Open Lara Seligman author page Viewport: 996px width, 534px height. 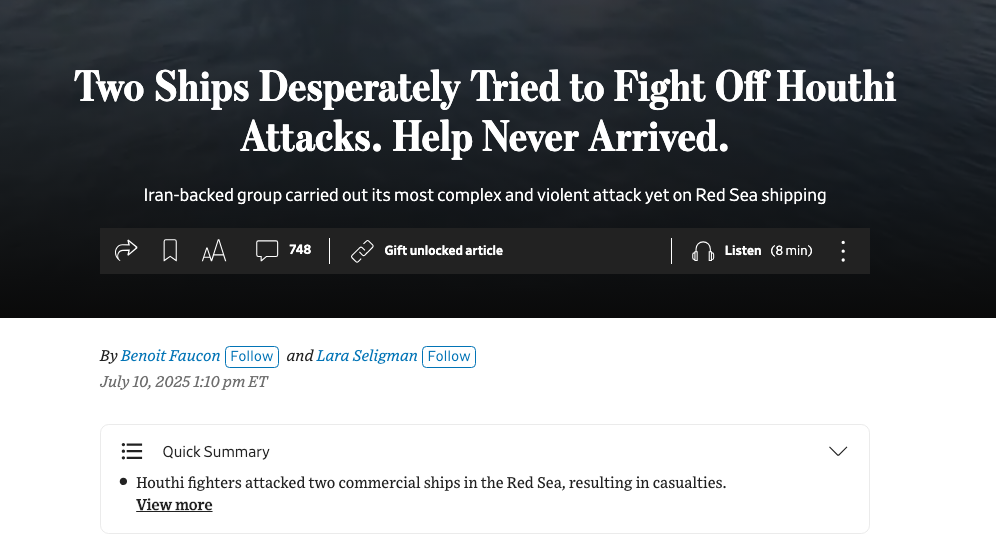367,356
